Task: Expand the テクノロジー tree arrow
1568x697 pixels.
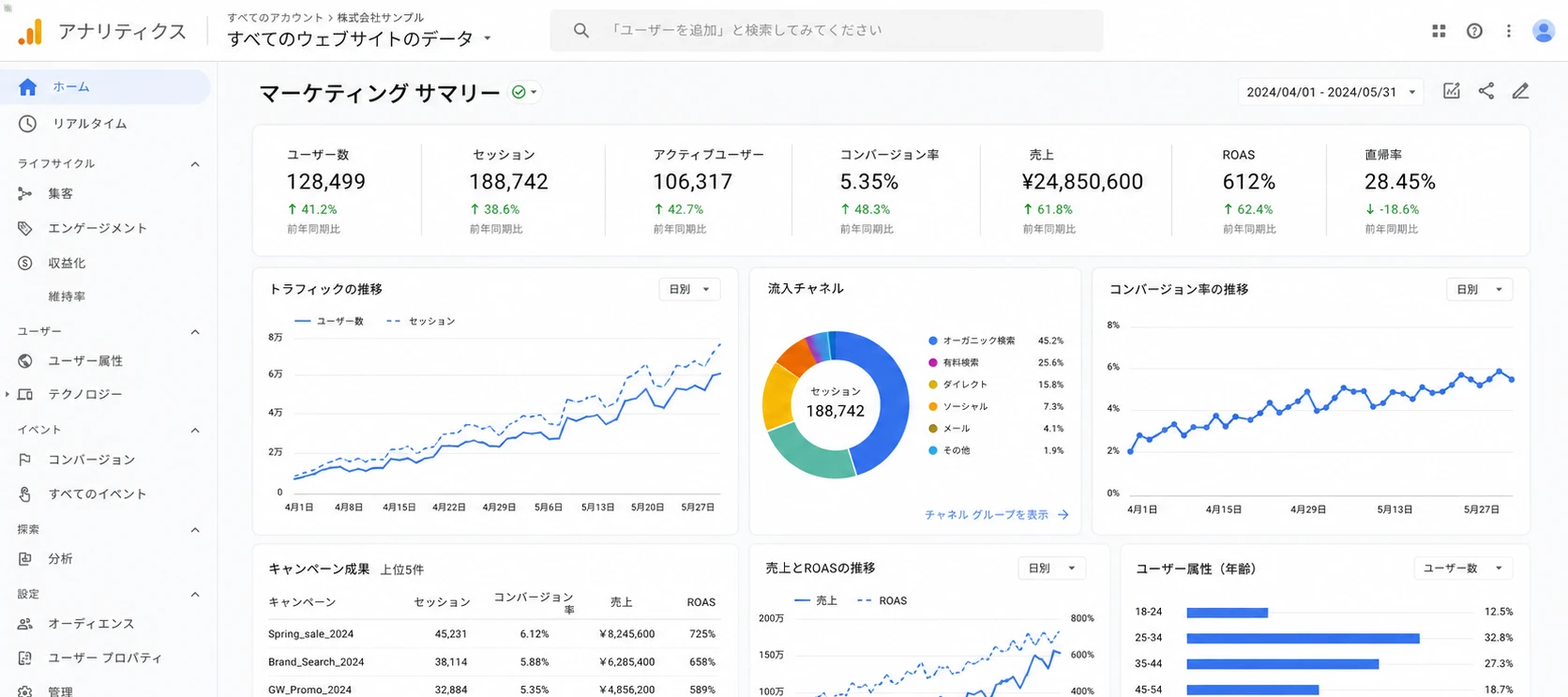Action: click(8, 395)
